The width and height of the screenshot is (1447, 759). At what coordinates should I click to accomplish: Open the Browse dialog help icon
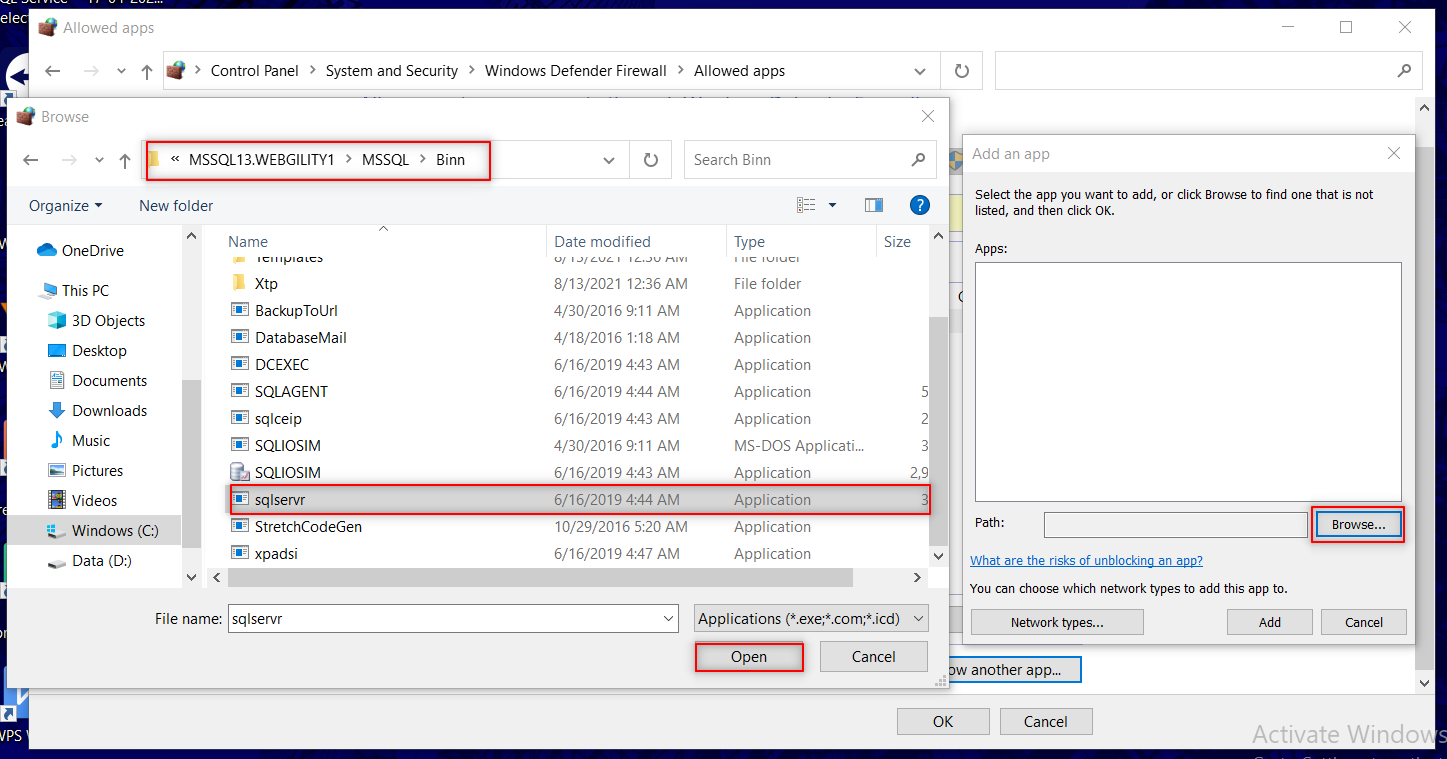click(920, 205)
